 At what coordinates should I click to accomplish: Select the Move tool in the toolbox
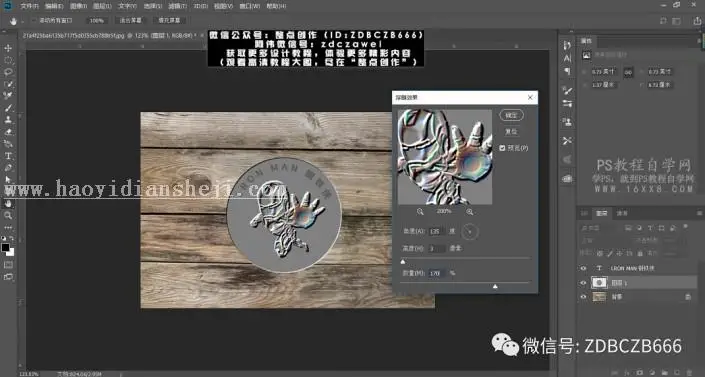click(x=8, y=48)
